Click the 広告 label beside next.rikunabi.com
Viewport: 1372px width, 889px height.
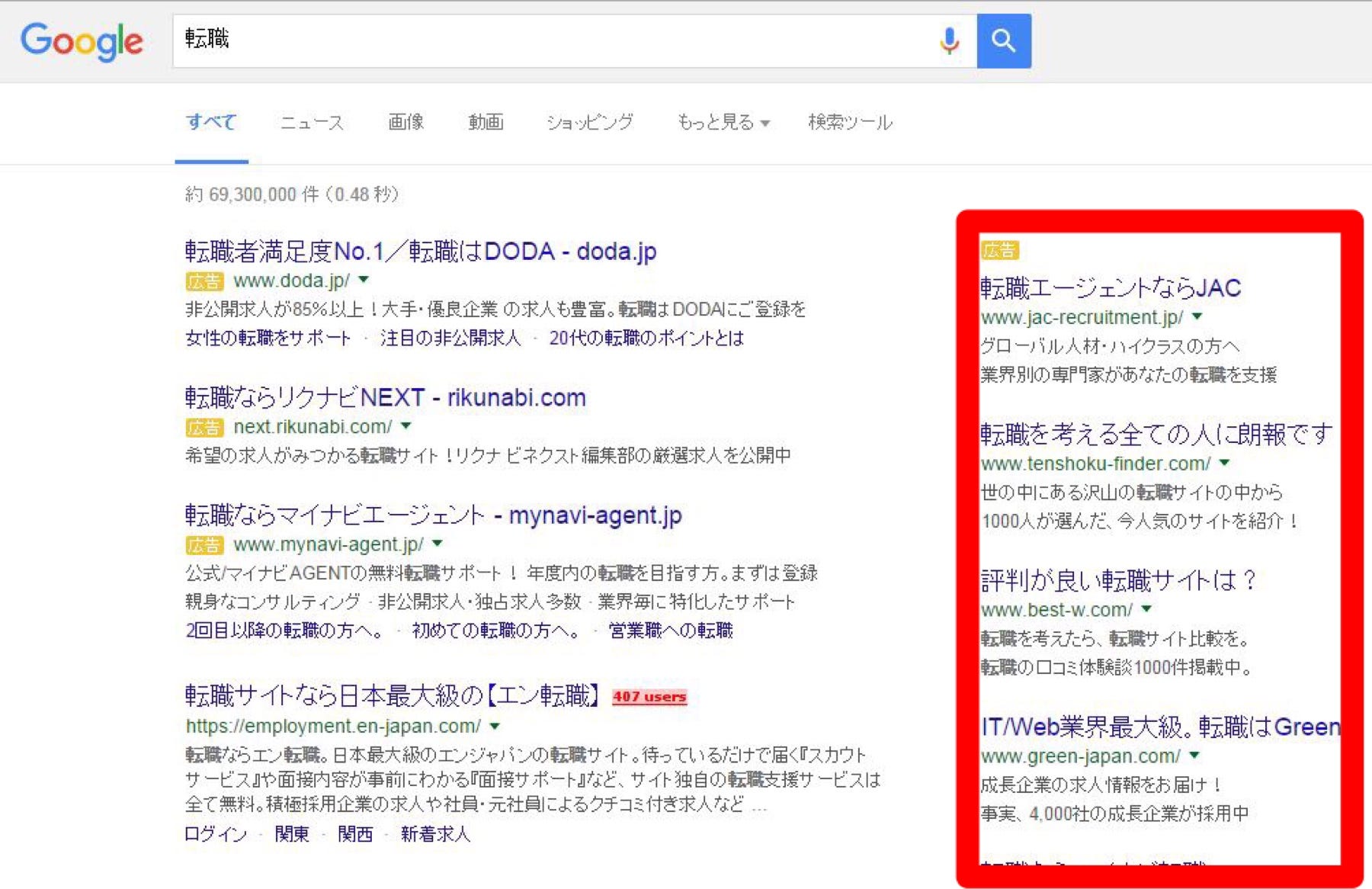(204, 427)
